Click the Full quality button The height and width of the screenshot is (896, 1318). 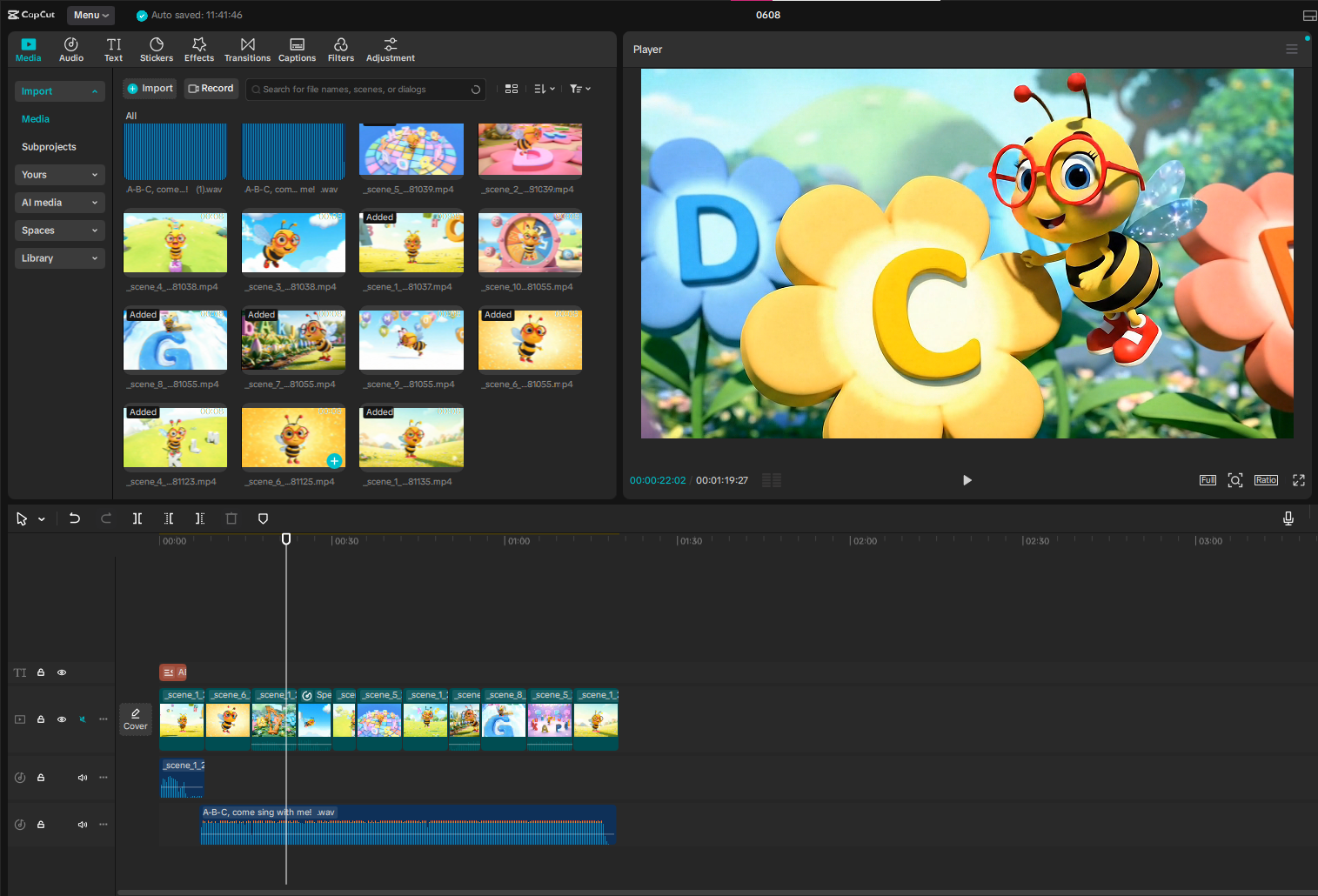click(x=1208, y=480)
